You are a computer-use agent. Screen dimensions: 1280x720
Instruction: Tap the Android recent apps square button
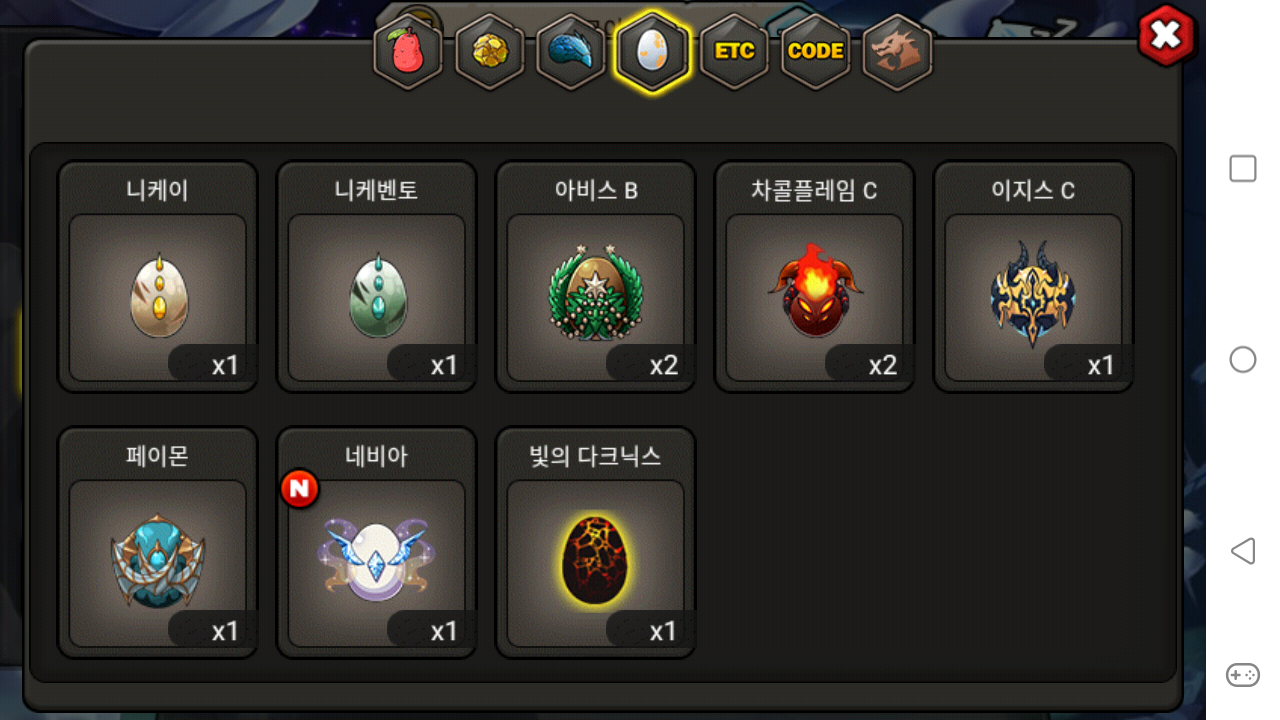click(x=1243, y=169)
